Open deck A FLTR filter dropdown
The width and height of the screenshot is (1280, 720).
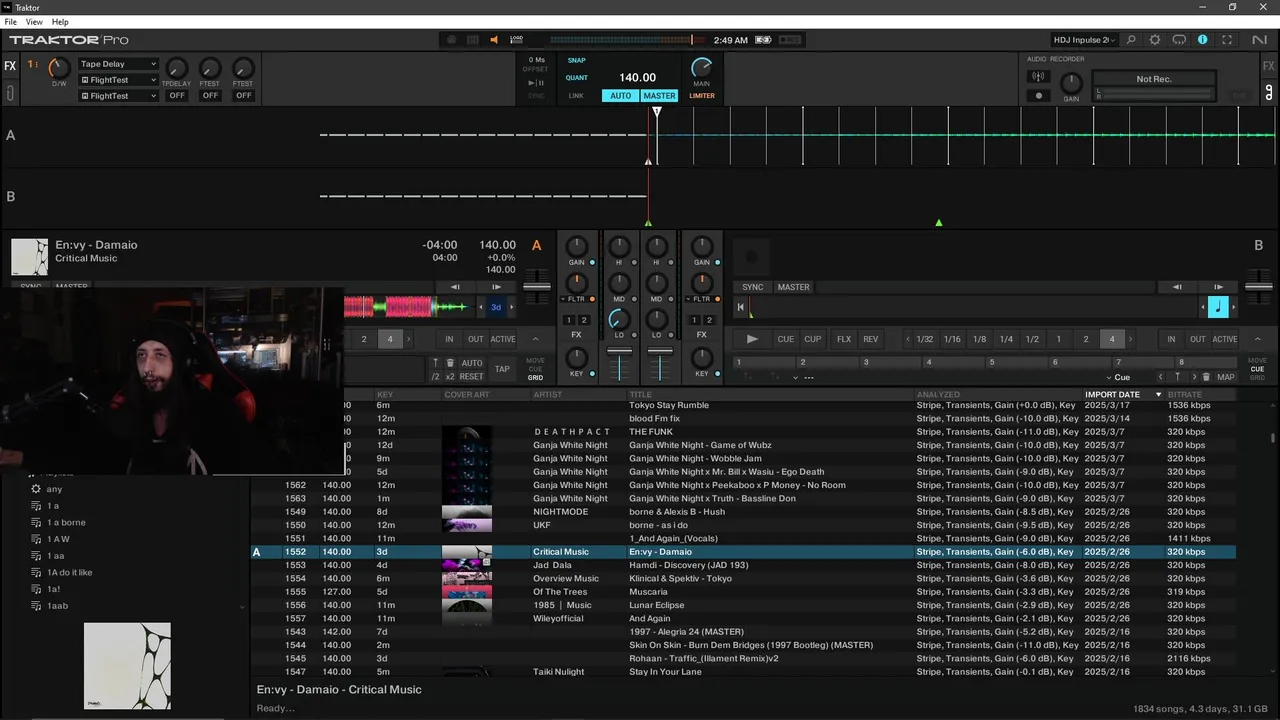(577, 299)
